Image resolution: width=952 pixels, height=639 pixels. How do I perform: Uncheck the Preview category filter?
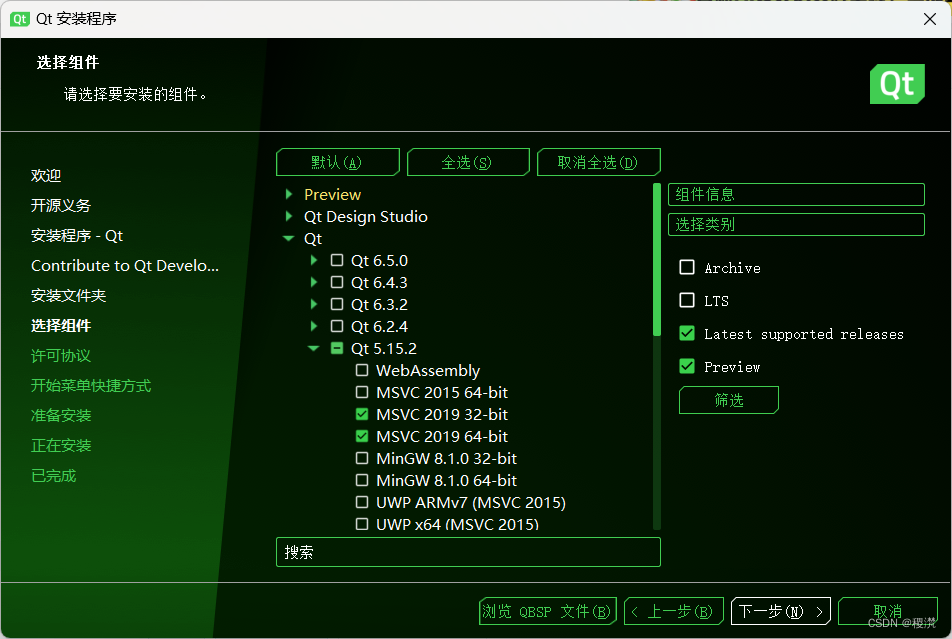687,366
